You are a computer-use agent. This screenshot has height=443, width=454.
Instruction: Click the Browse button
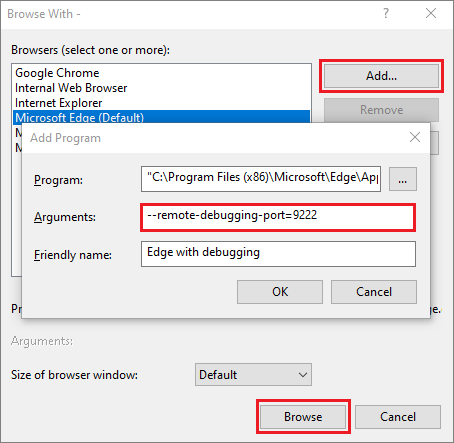(x=303, y=417)
